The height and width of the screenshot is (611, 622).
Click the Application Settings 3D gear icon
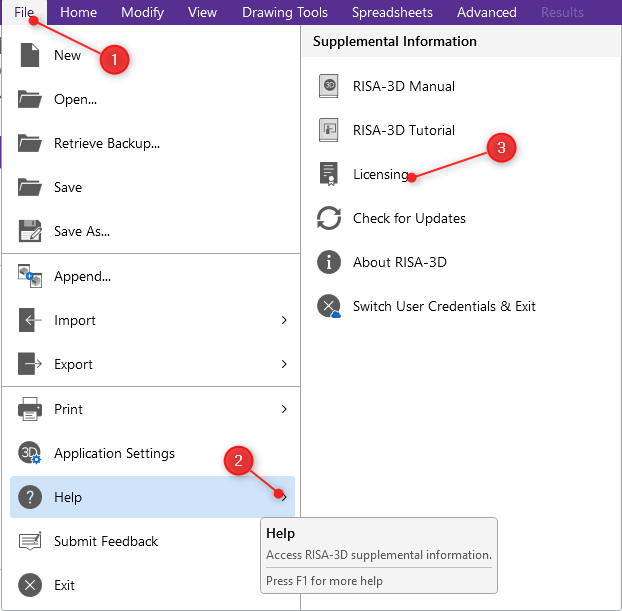[x=30, y=453]
